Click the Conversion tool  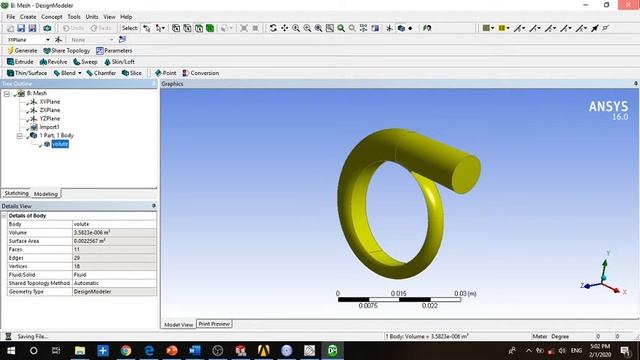200,73
